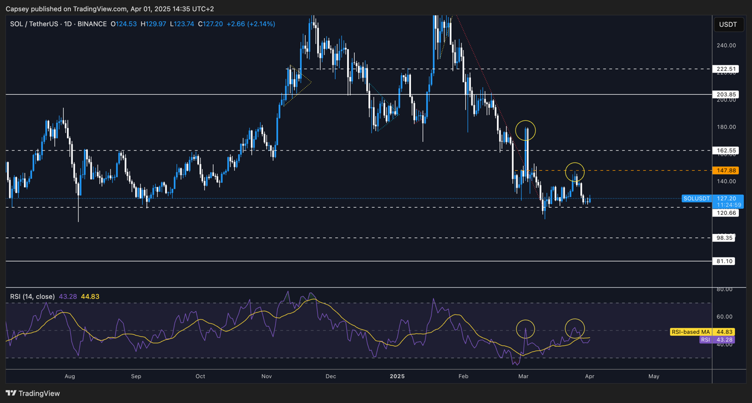Click the close value C127.20 in legend
Screen dimensions: 752x403
210,24
